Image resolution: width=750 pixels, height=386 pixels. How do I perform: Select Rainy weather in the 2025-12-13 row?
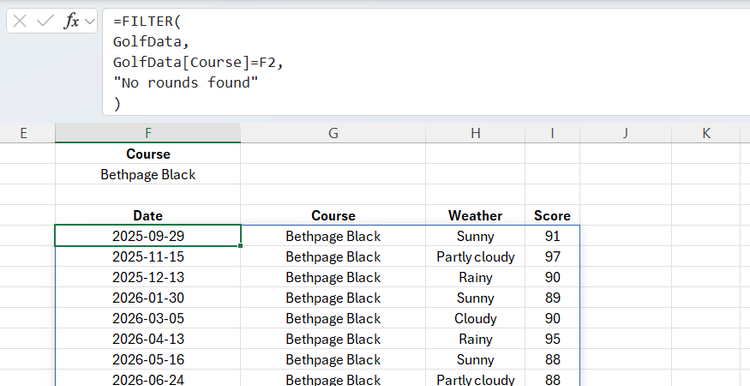[475, 277]
